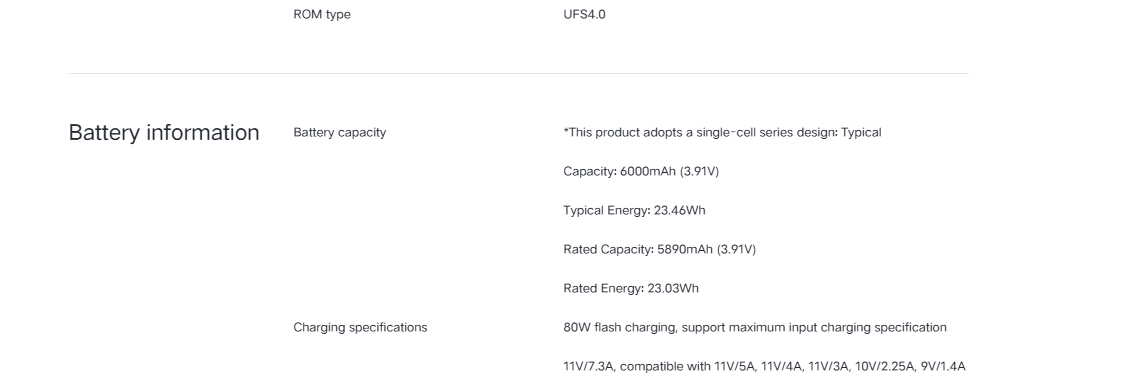The image size is (1131, 379).
Task: Select the ROM type label
Action: (x=322, y=14)
